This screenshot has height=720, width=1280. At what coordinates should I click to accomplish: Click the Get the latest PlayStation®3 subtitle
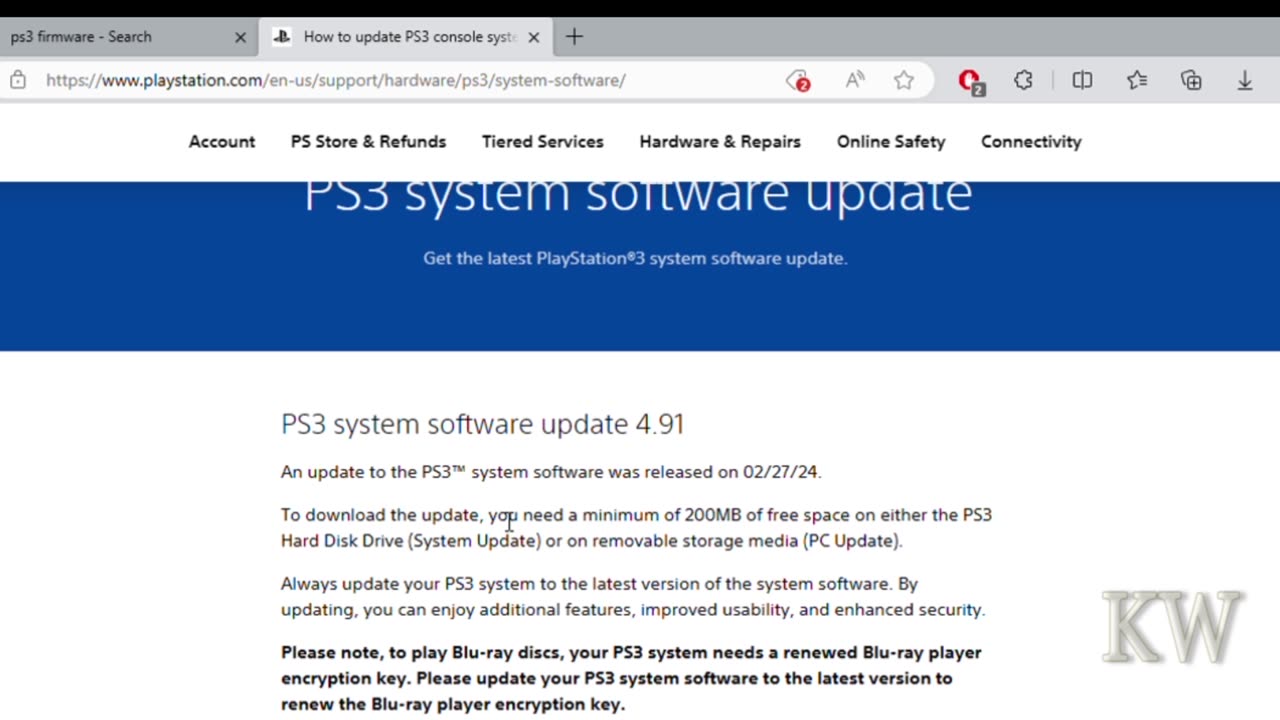(635, 258)
